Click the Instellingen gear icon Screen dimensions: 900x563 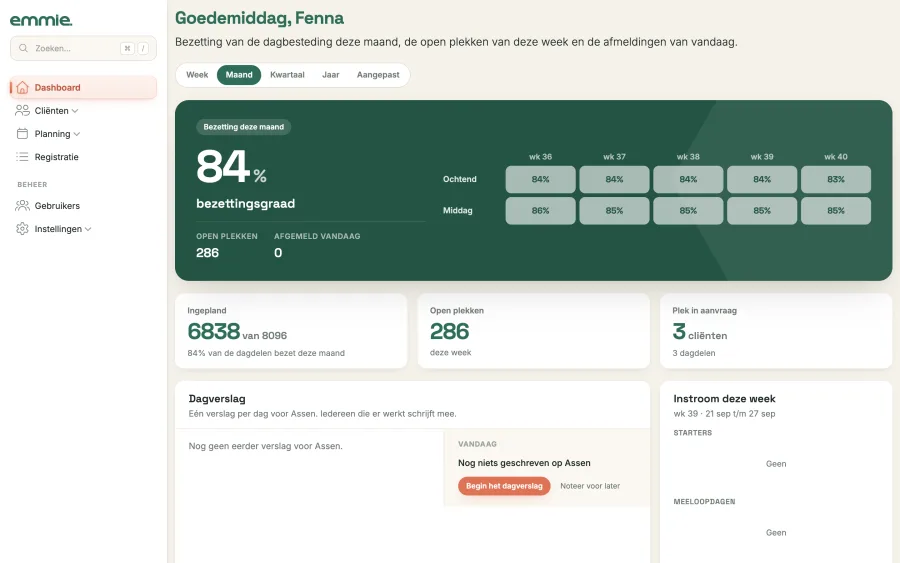(22, 228)
